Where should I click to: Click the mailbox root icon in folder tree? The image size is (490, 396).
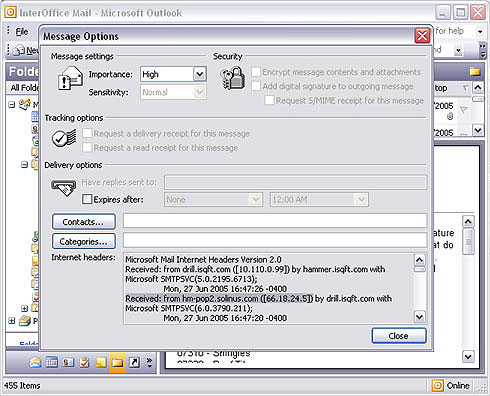(25, 104)
